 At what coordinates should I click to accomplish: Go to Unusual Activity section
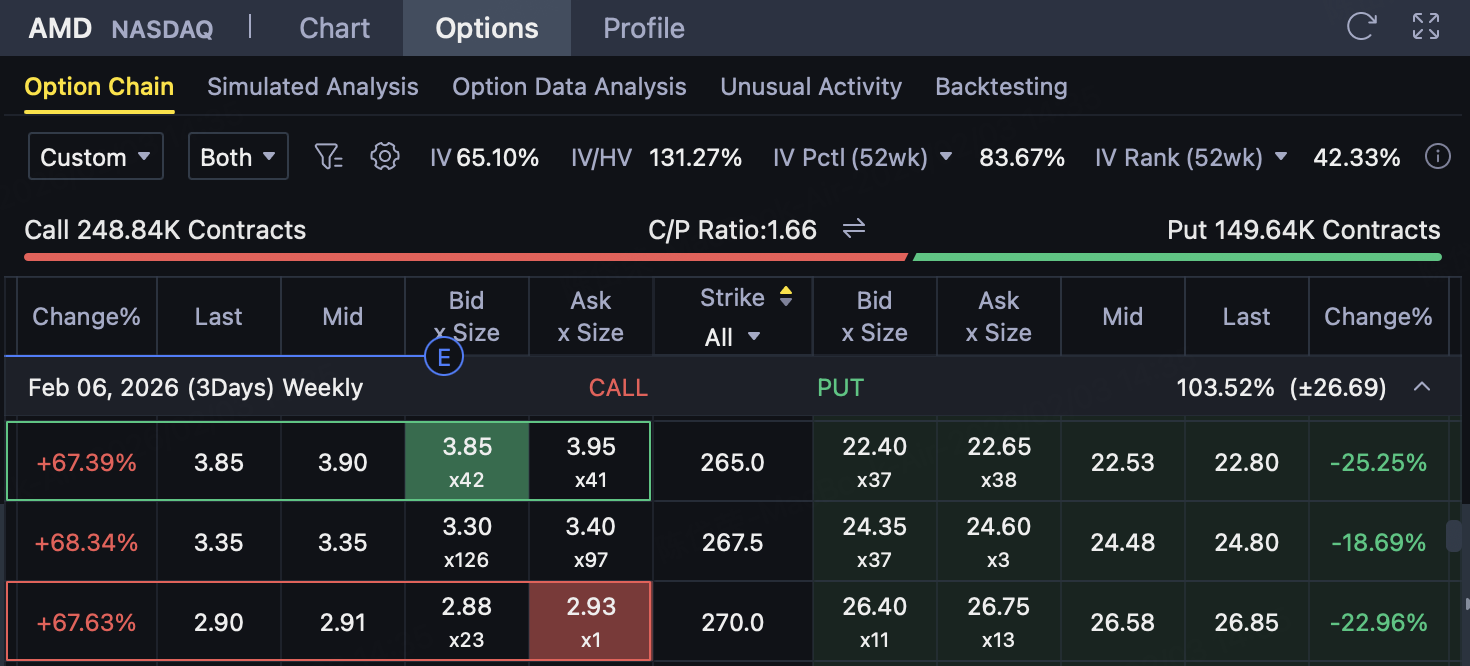pyautogui.click(x=811, y=87)
